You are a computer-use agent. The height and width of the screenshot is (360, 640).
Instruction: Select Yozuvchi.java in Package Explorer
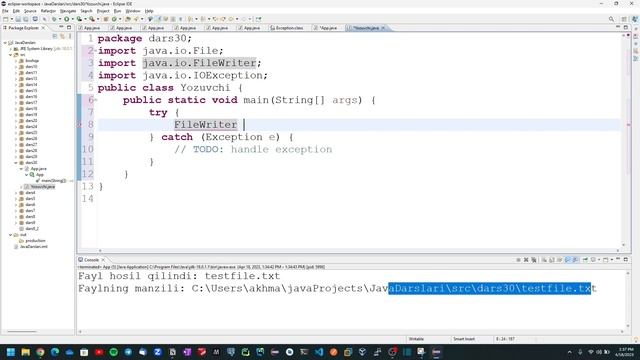40,187
